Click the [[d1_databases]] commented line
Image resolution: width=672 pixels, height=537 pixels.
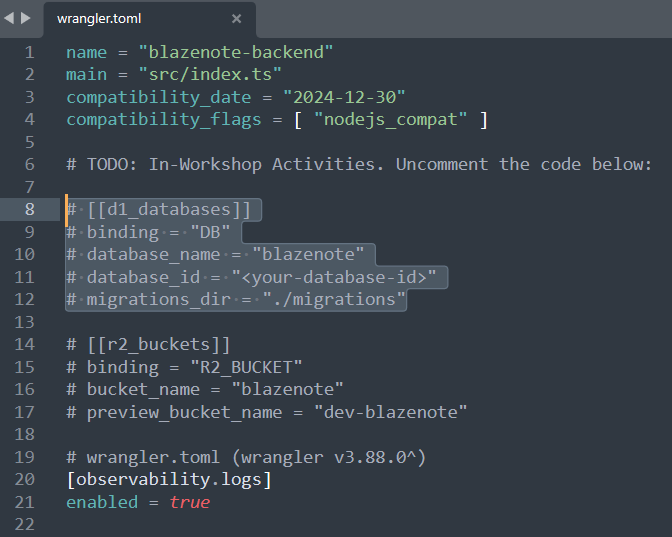[159, 210]
